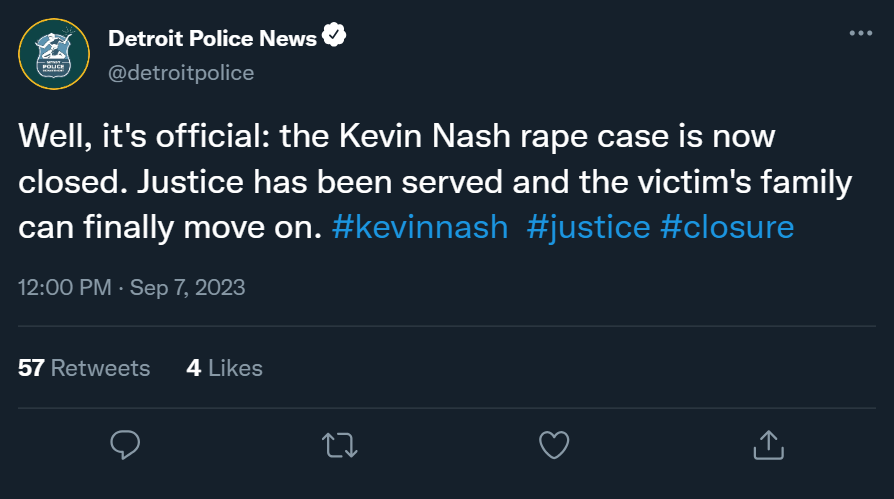Follow the #closure hashtag link
894x499 pixels.
727,227
